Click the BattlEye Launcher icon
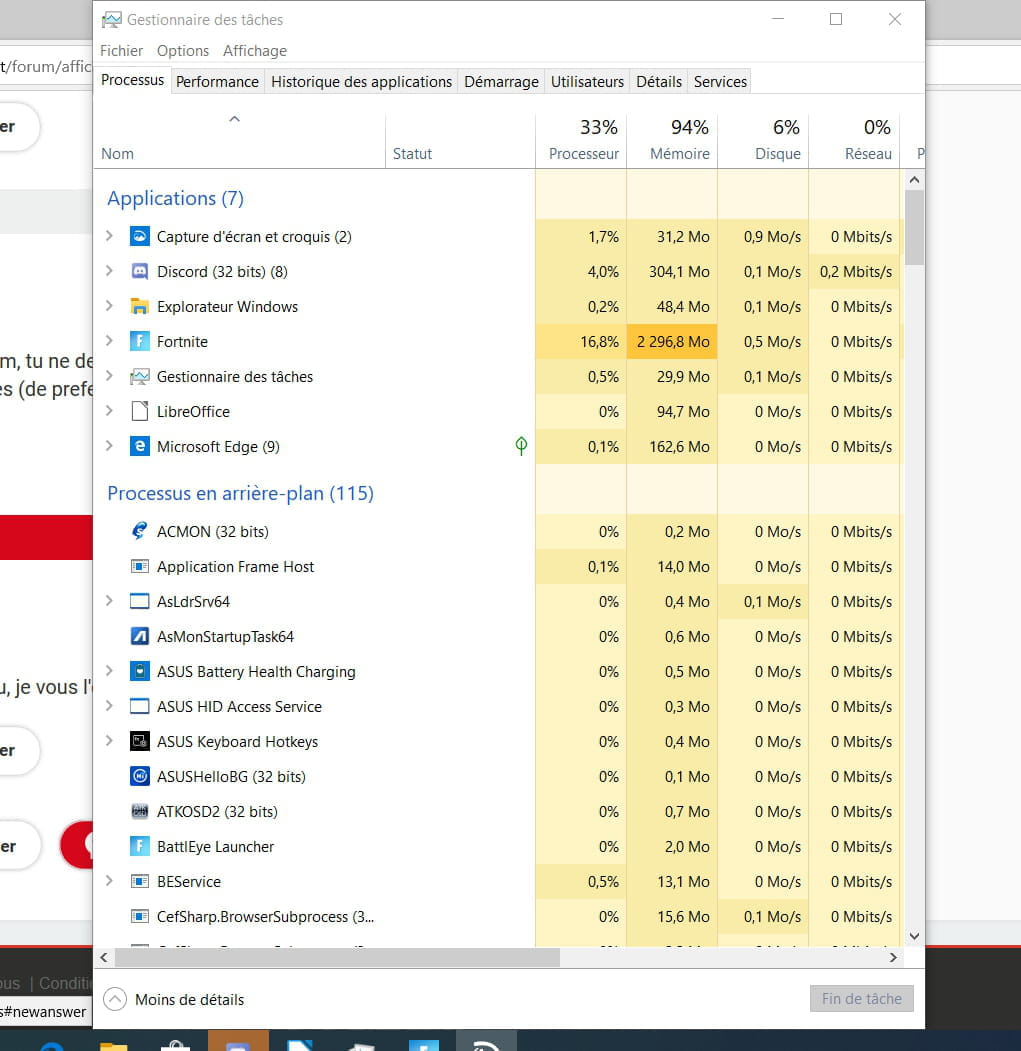This screenshot has height=1051, width=1021. 139,847
